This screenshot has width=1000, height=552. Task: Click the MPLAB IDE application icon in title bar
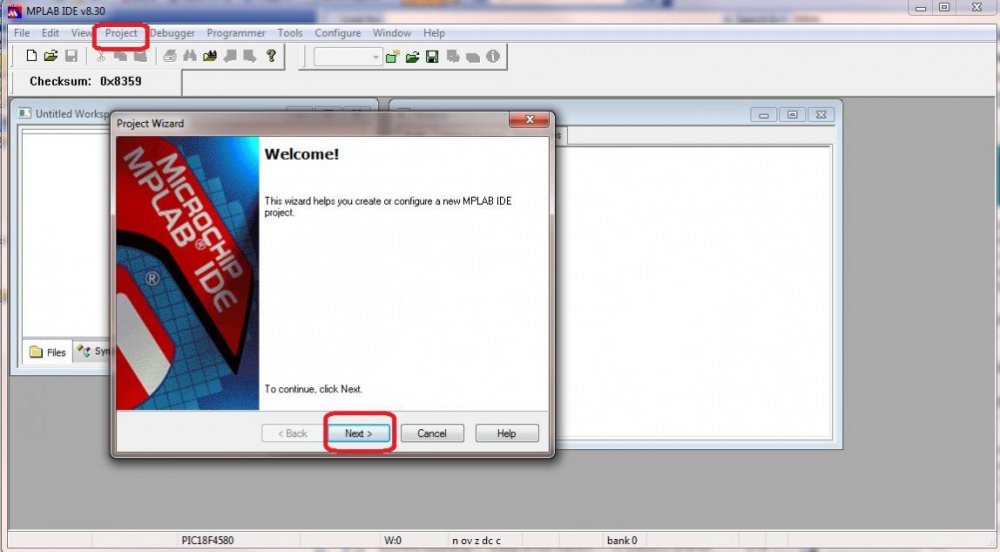coord(14,11)
